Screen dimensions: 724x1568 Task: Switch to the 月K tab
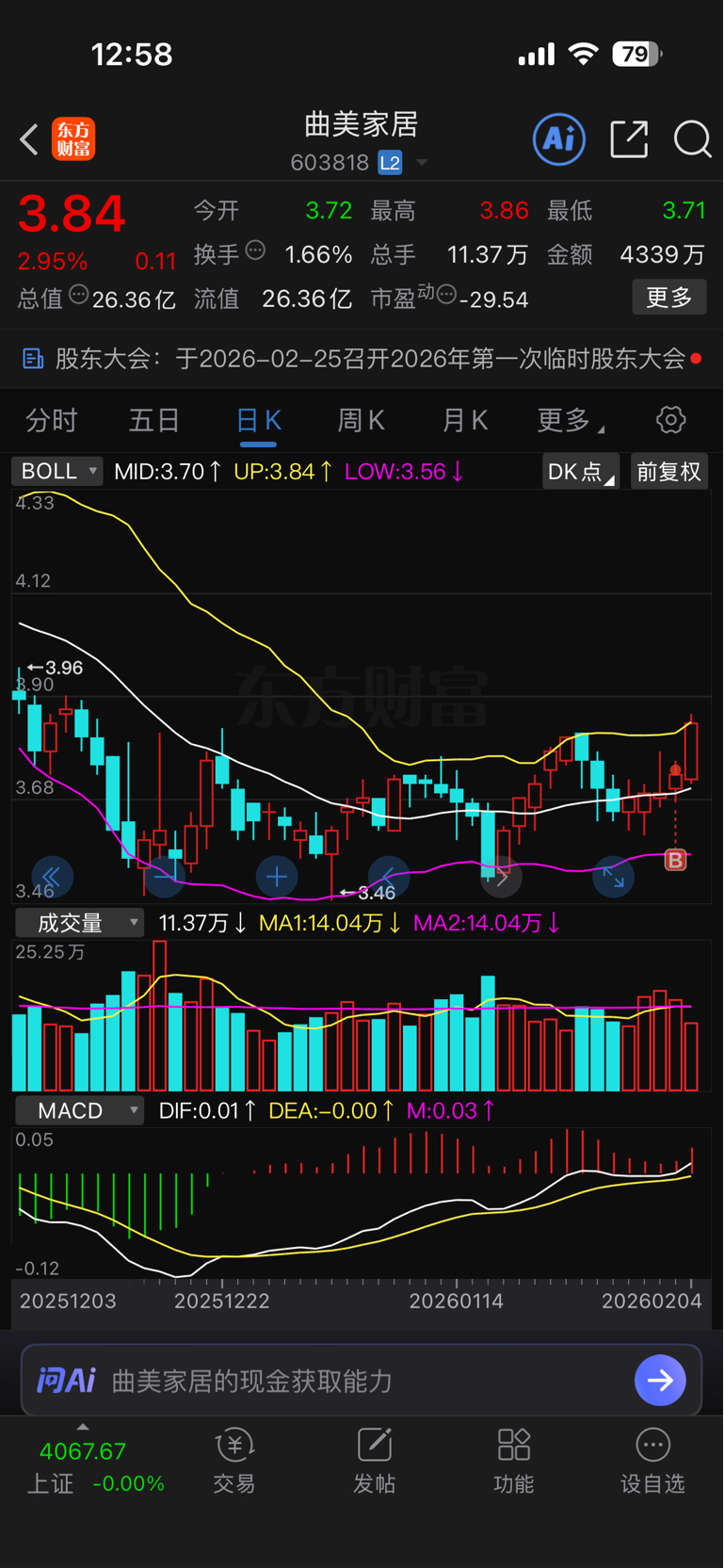click(x=465, y=420)
